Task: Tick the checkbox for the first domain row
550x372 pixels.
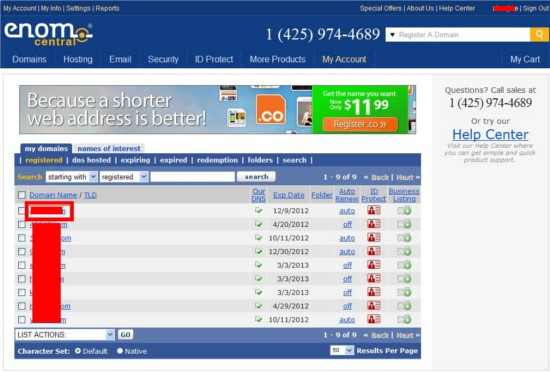Action: (x=22, y=211)
